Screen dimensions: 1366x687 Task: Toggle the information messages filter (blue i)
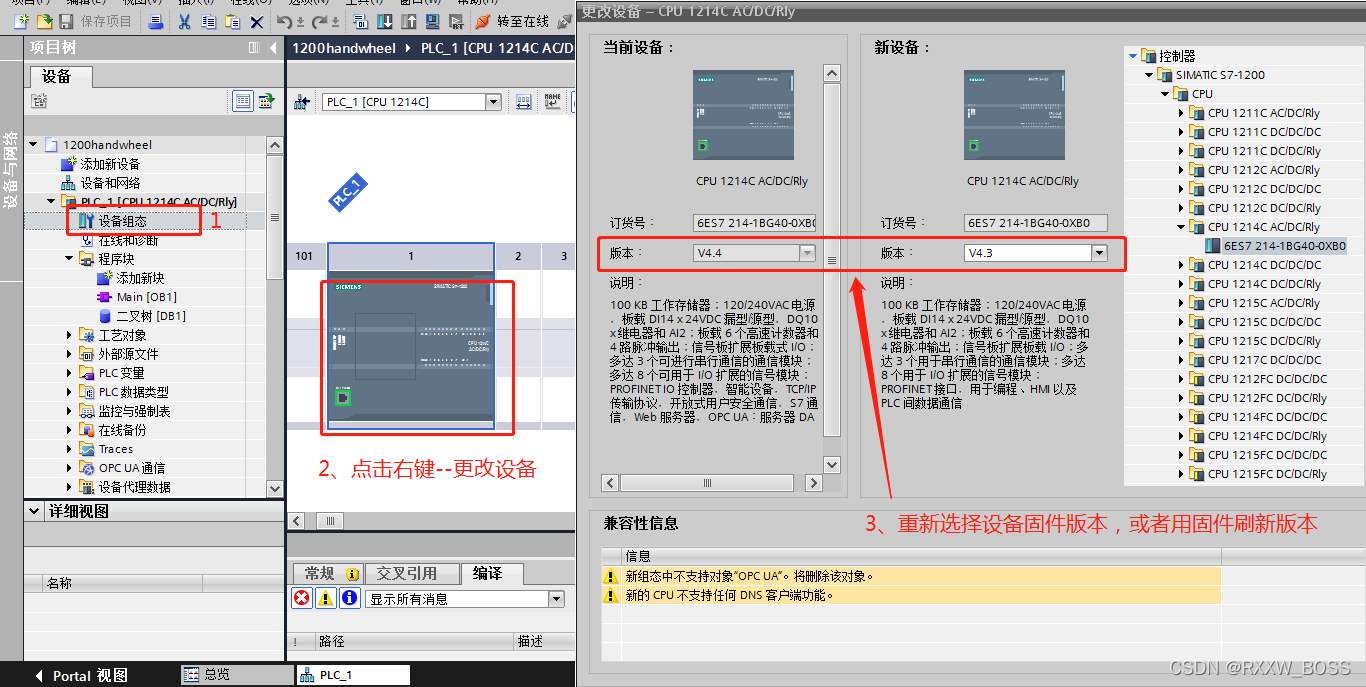click(349, 598)
